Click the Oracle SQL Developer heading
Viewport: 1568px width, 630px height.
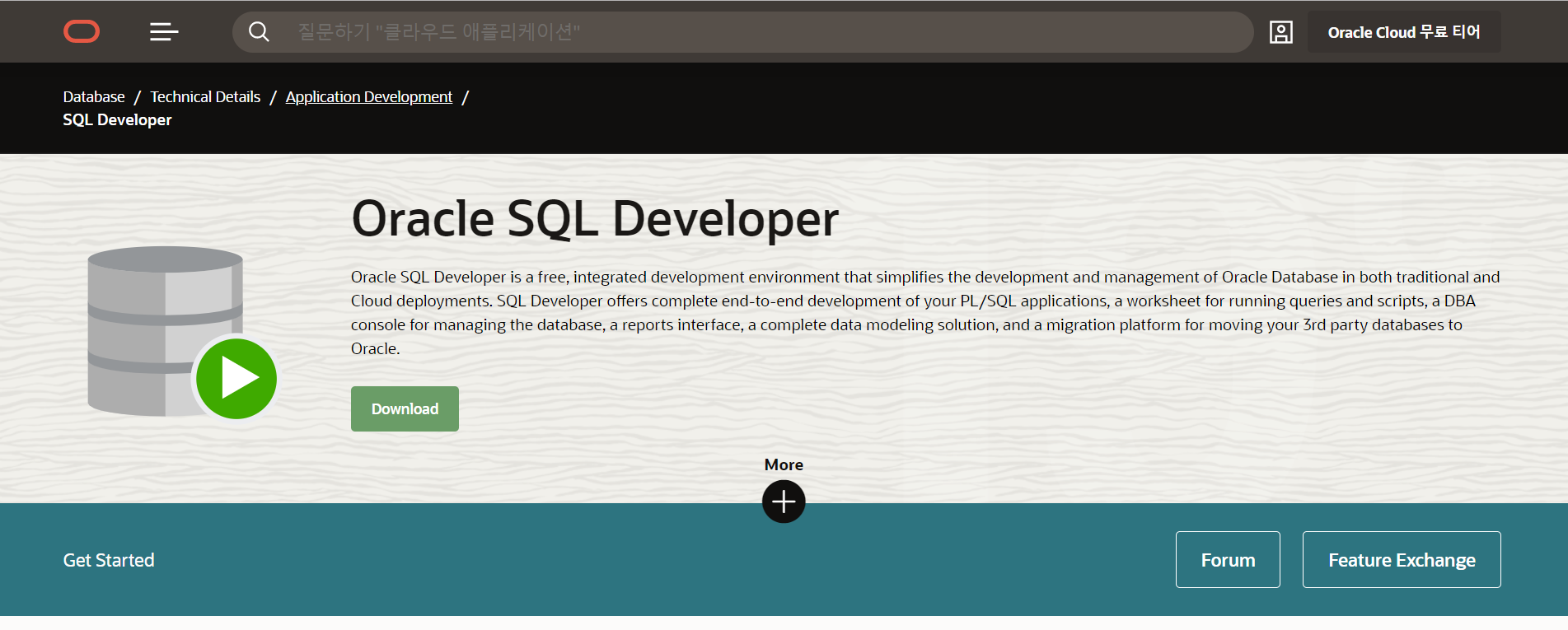pos(595,219)
